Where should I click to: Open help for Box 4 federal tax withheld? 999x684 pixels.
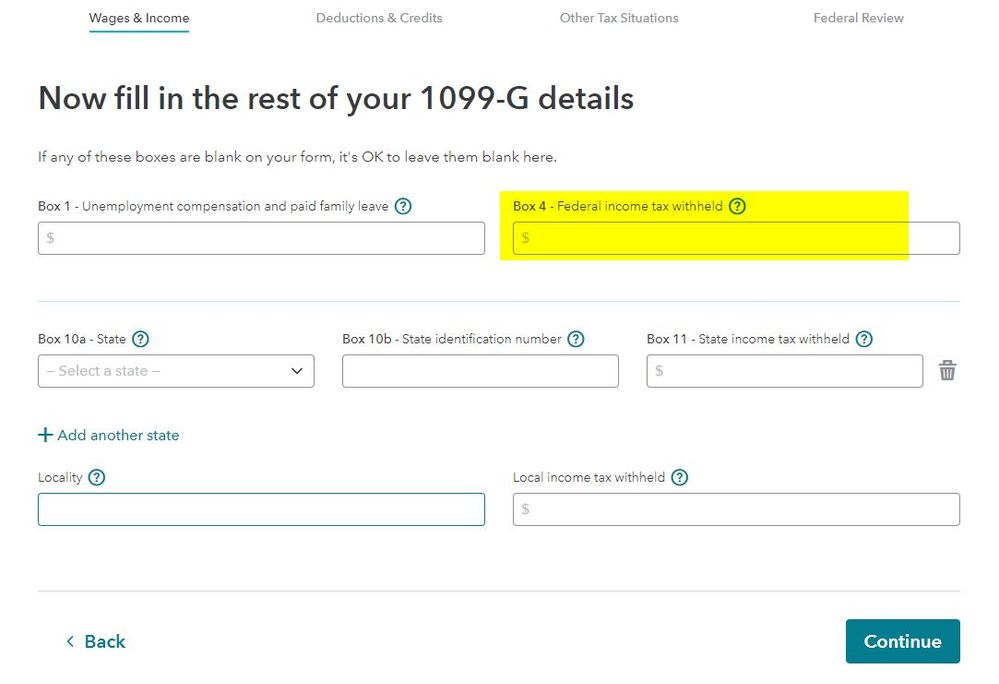point(737,207)
